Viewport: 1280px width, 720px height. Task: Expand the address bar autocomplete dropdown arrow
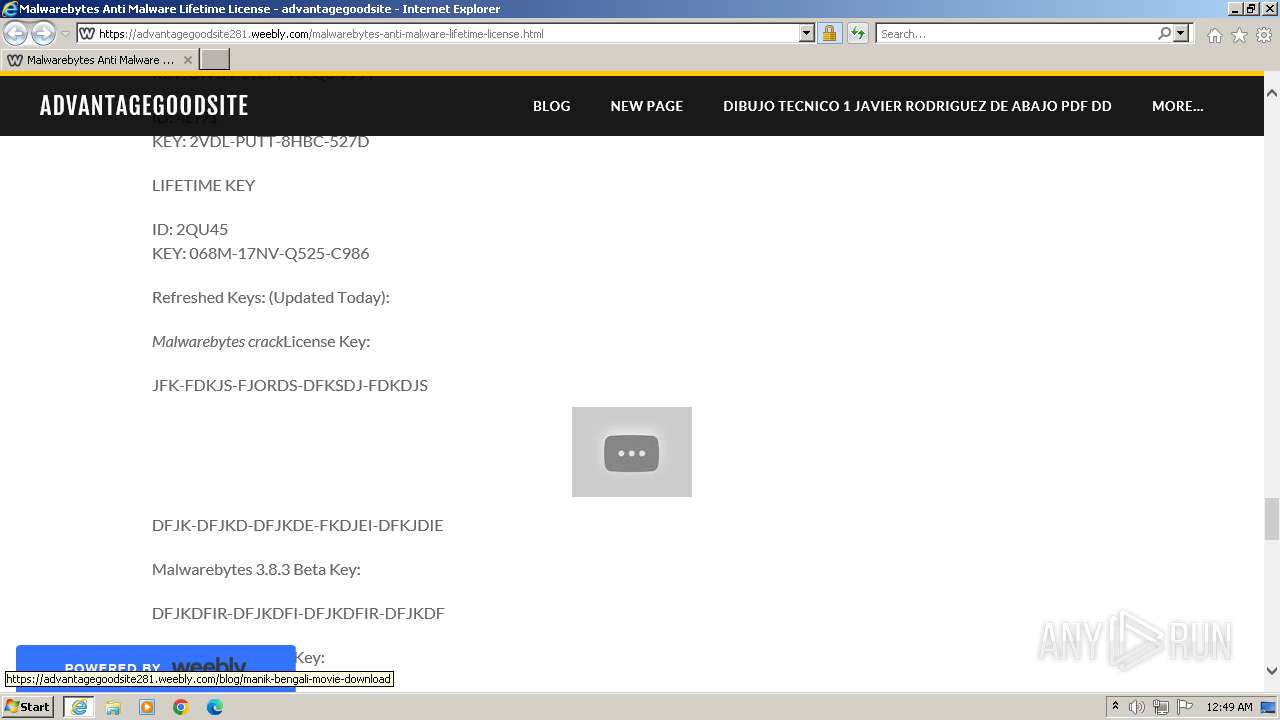807,34
